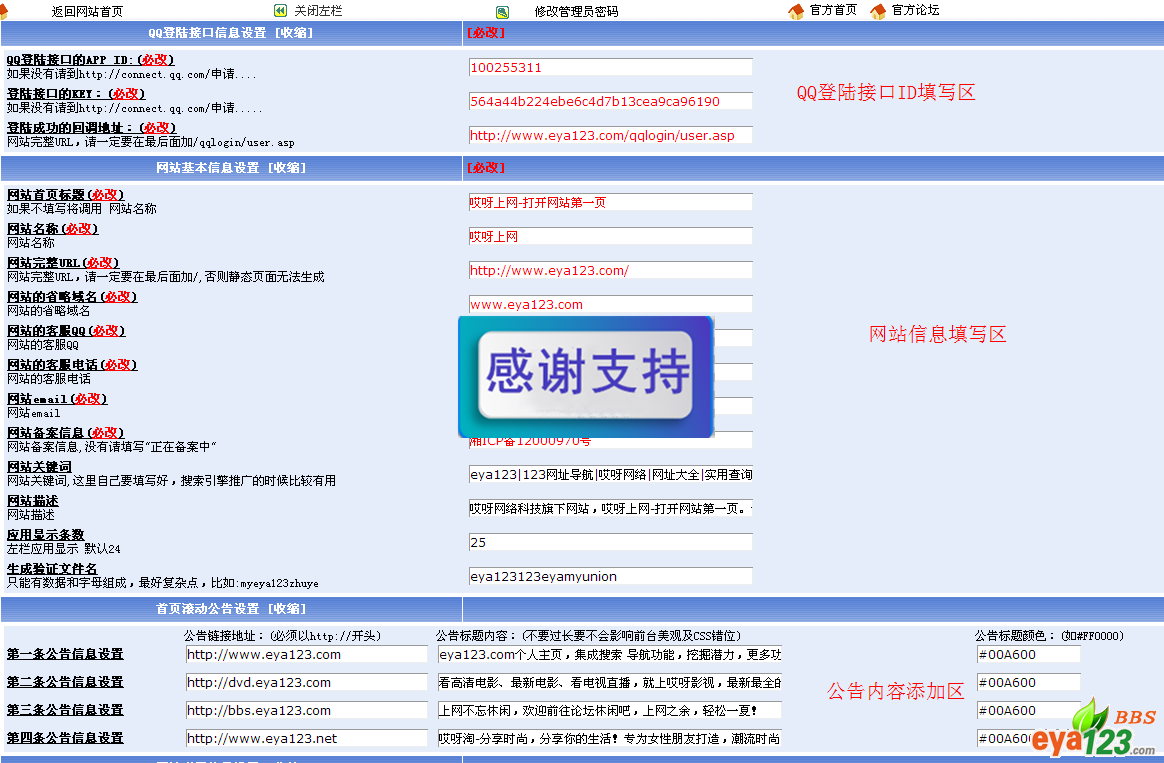
Task: Click the 第三条公告信息设置 label
Action: pos(65,710)
